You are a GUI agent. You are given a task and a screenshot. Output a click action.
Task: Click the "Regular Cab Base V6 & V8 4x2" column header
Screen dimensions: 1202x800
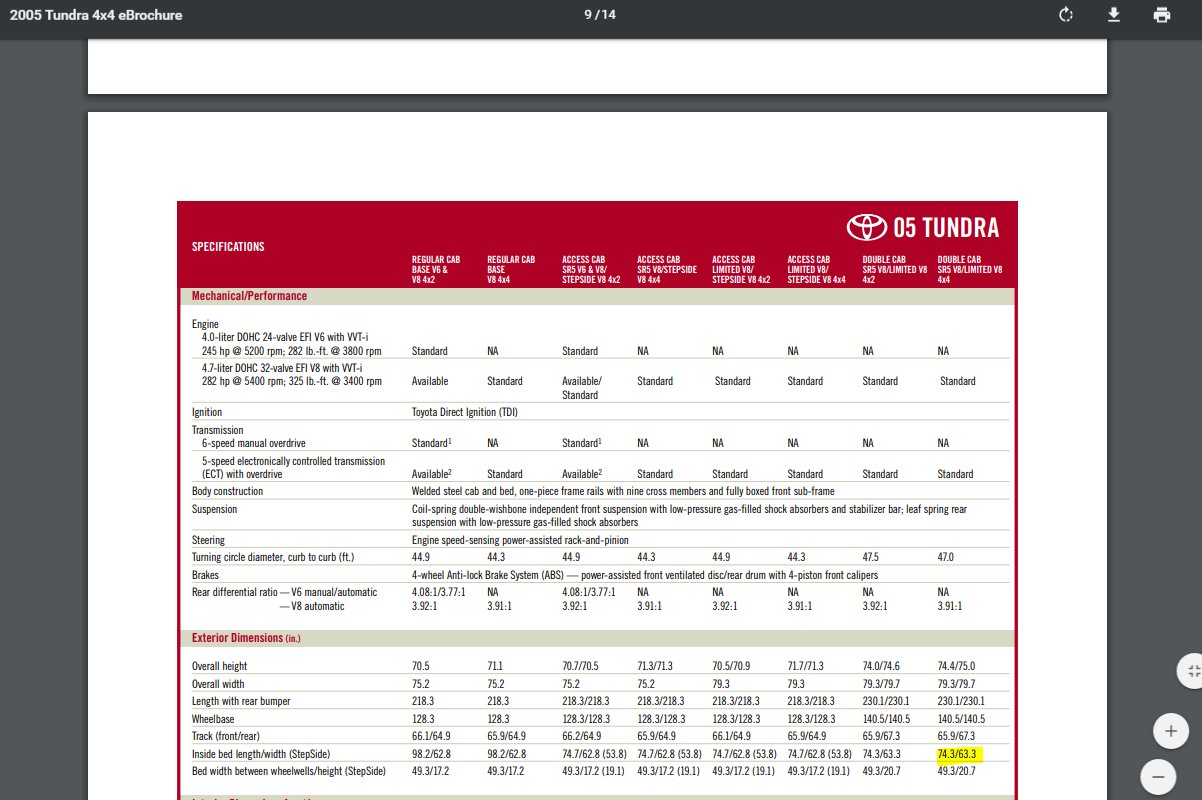tap(437, 270)
